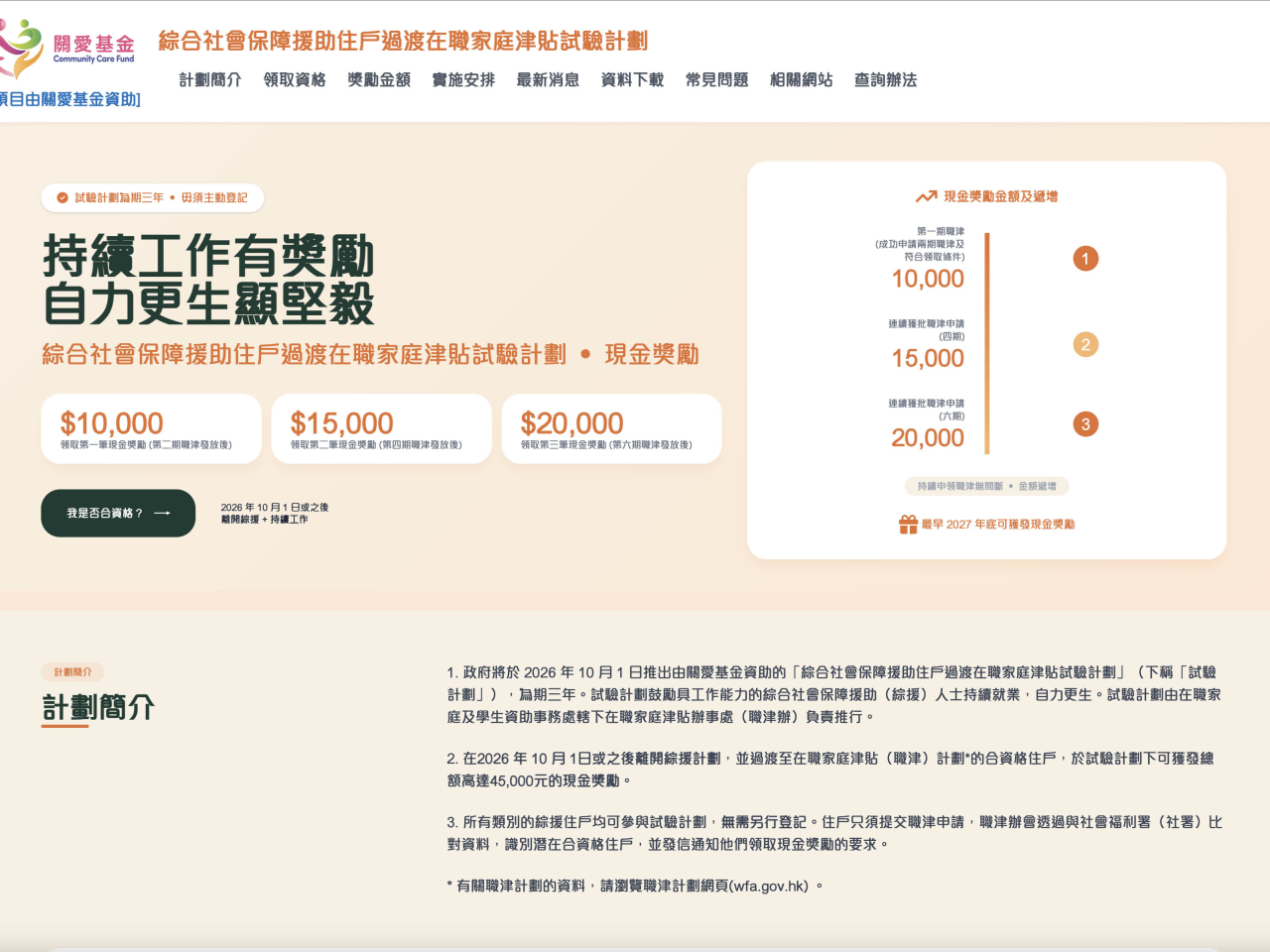Screen dimensions: 1270x952
Task: Click the 我是否合資格？ button
Action: 118,513
